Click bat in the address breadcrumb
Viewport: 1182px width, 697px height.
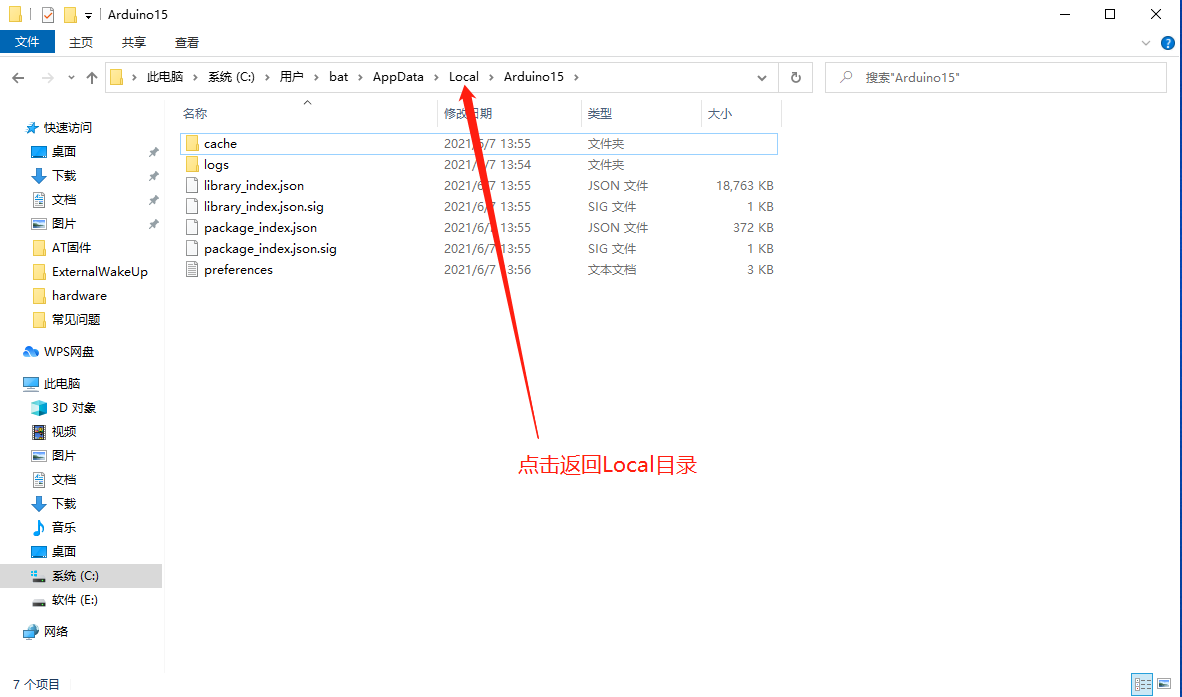click(x=338, y=77)
